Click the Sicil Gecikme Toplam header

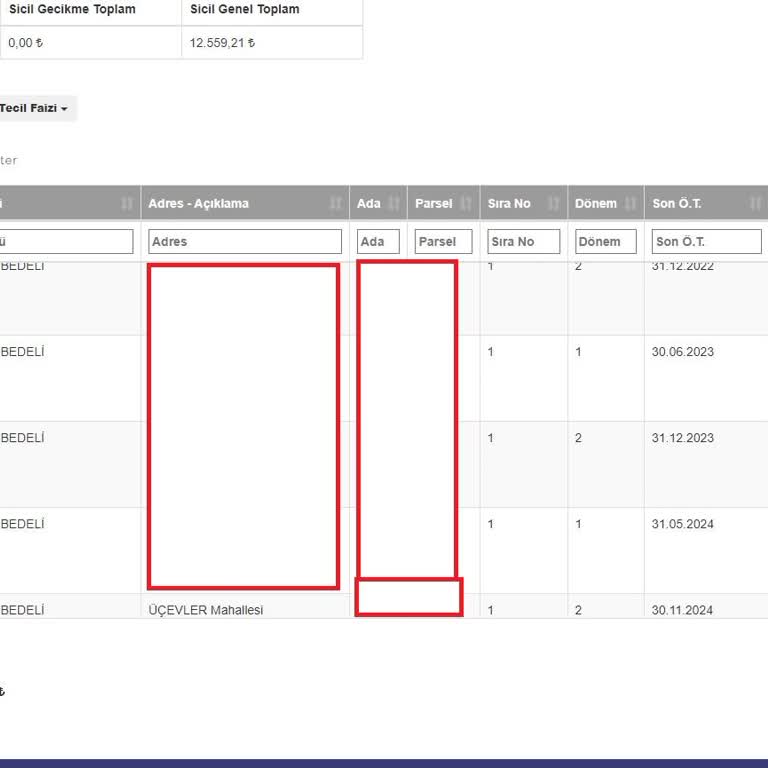tap(72, 9)
